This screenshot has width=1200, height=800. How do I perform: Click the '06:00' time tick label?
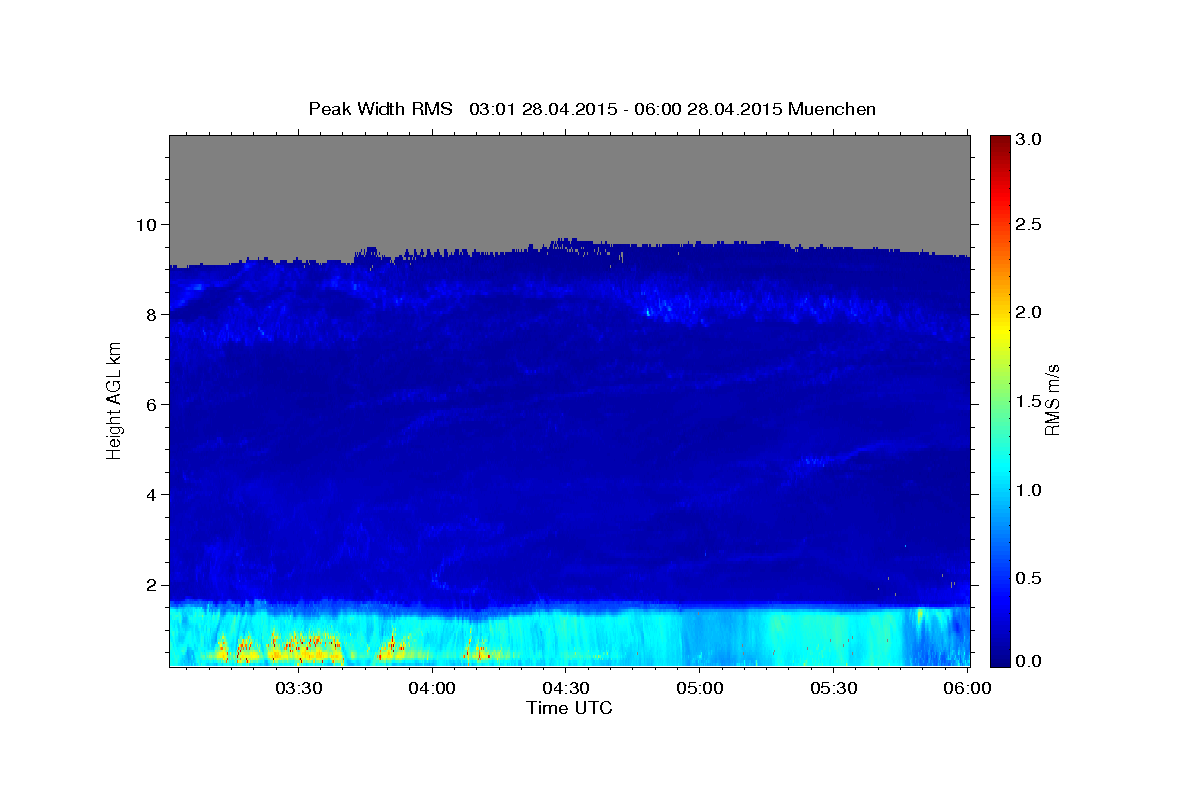[968, 689]
